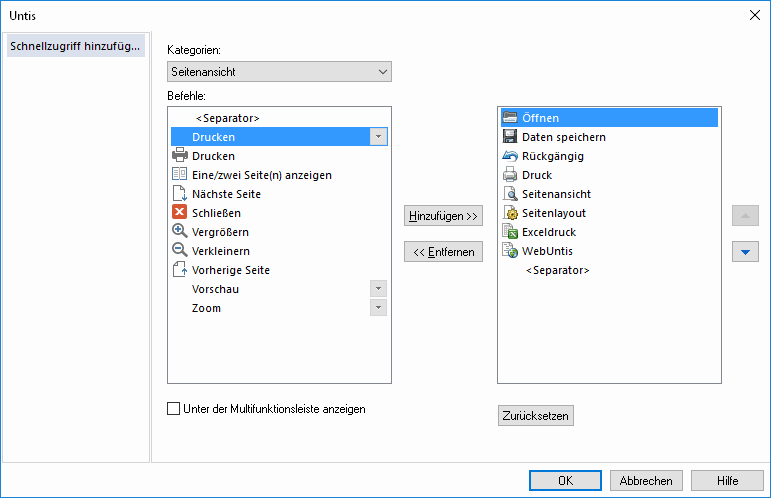Expand the Zoom dropdown arrow

click(x=378, y=308)
